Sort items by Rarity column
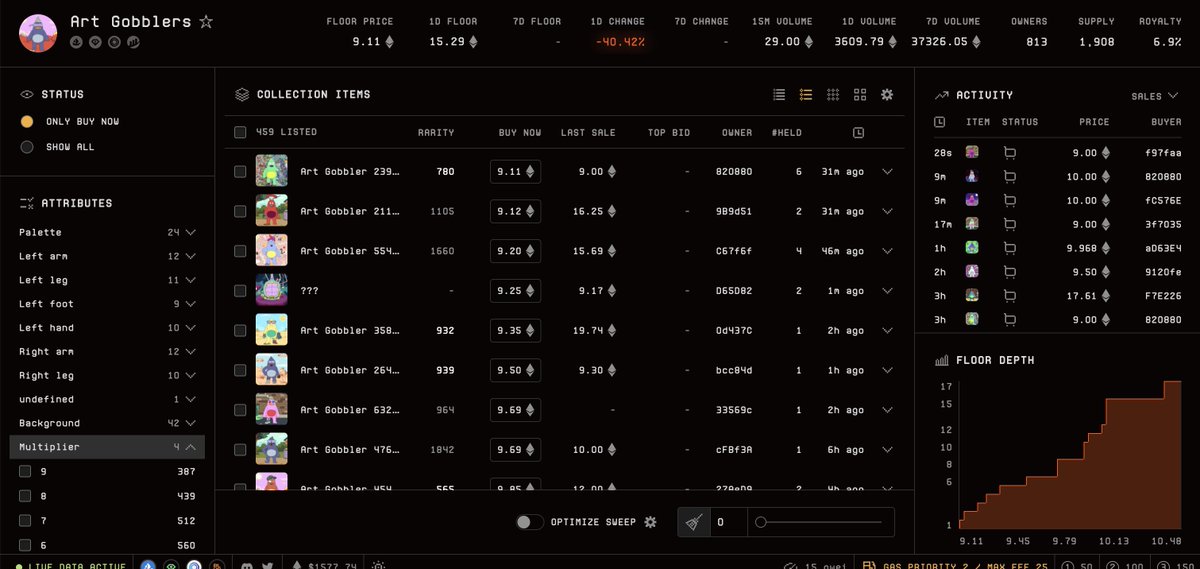Screen dimensions: 1200x569 [435, 132]
